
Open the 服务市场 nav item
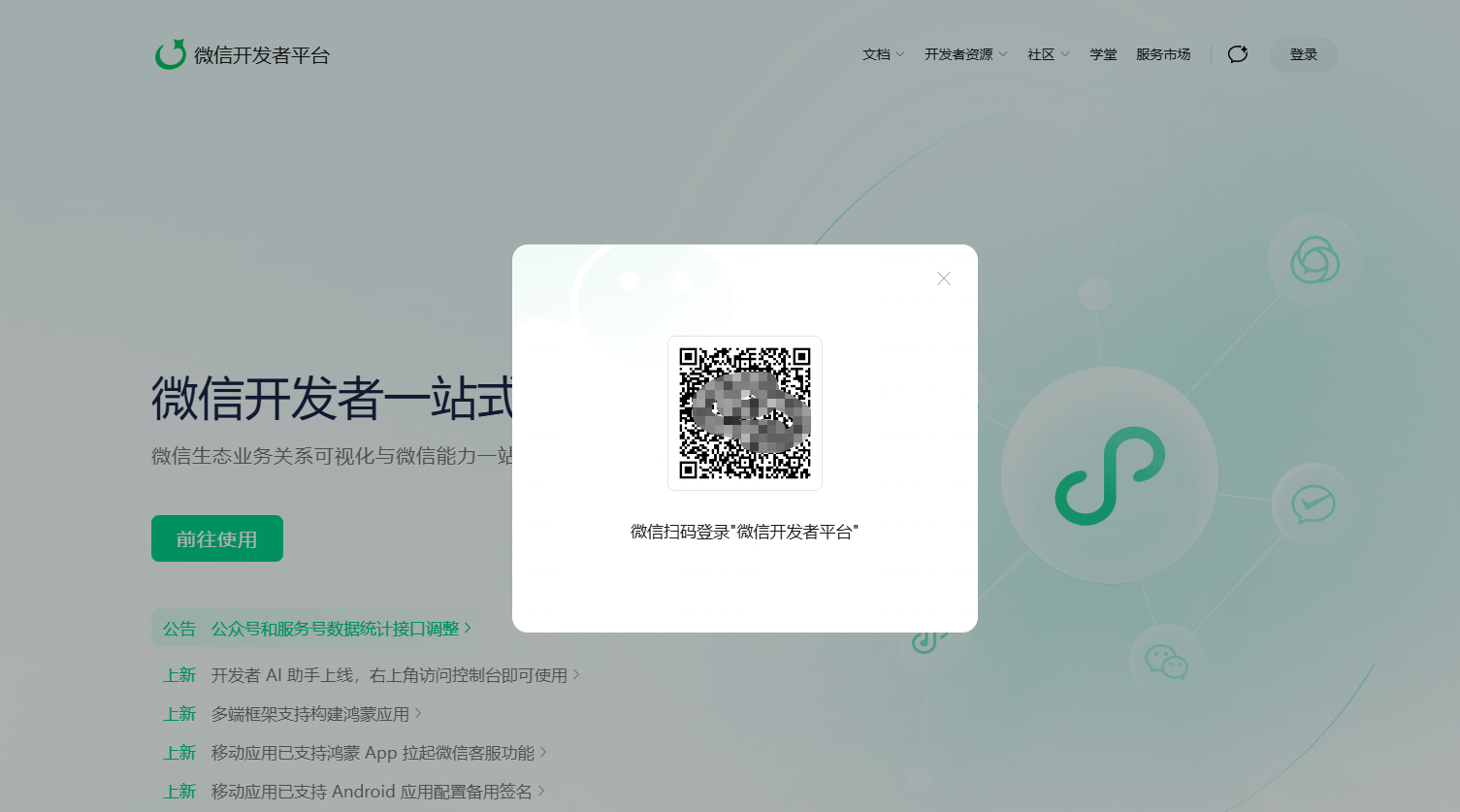click(1163, 54)
